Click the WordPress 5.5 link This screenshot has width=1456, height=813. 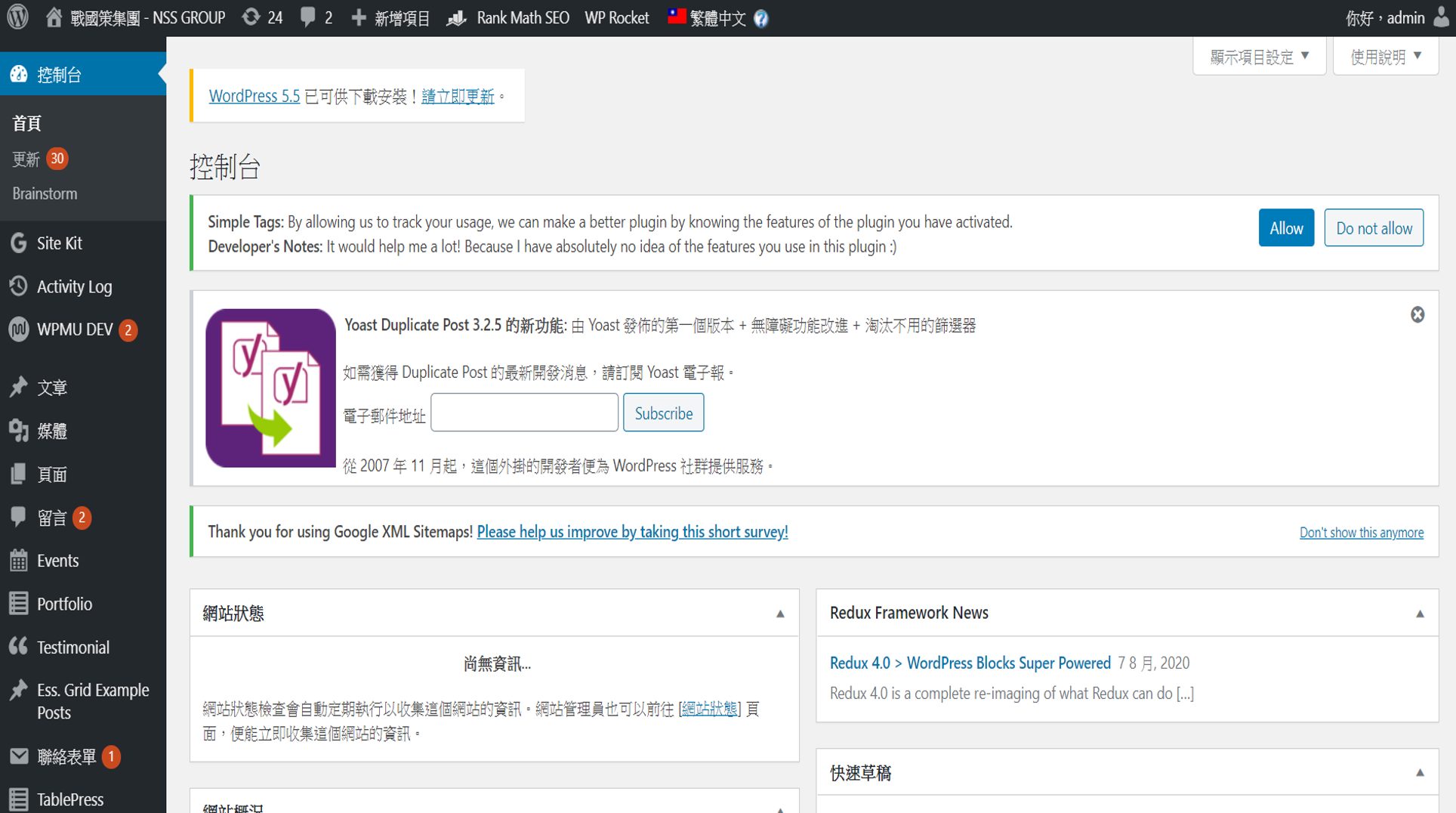click(x=254, y=96)
